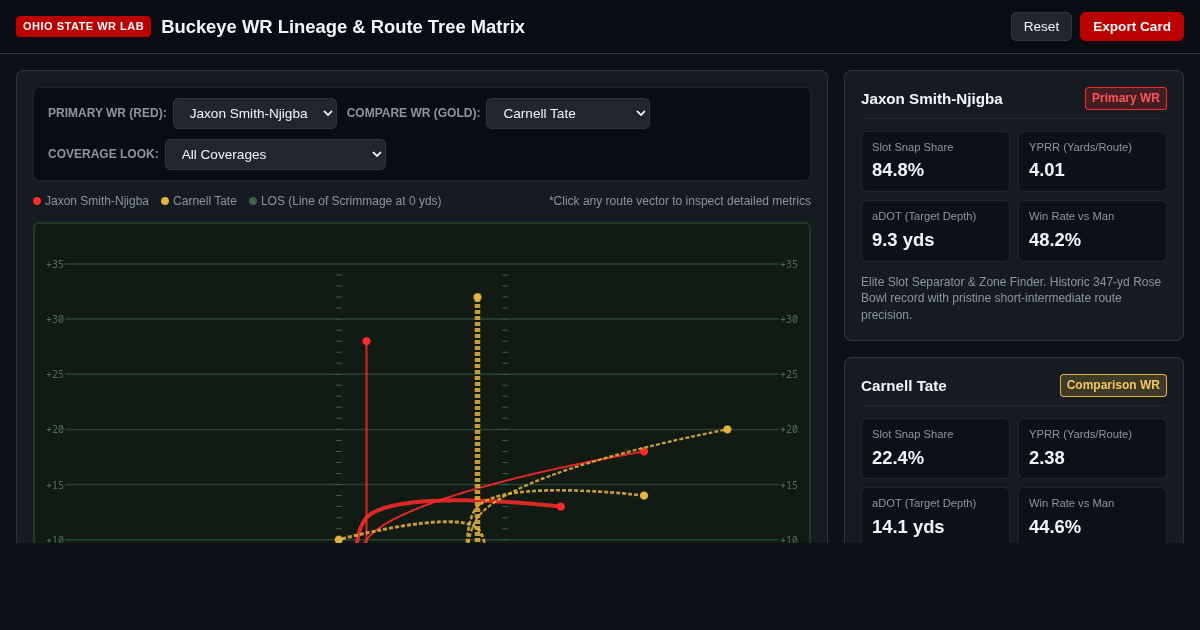This screenshot has height=630, width=1200.
Task: Click Jaxon's YPRR value 4.01
Action: coord(1047,170)
